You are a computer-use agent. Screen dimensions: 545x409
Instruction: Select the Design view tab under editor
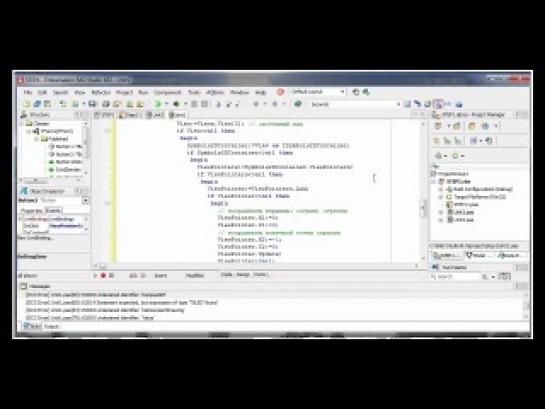click(x=243, y=275)
